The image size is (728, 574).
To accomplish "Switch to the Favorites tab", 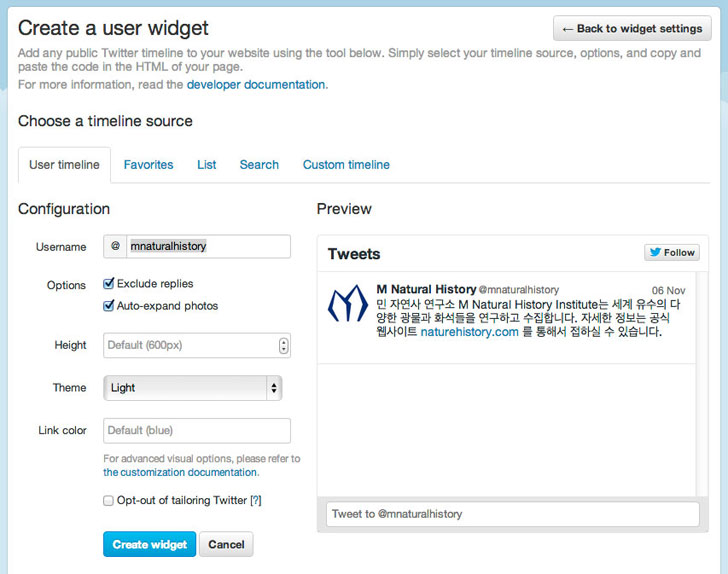I will [x=148, y=165].
